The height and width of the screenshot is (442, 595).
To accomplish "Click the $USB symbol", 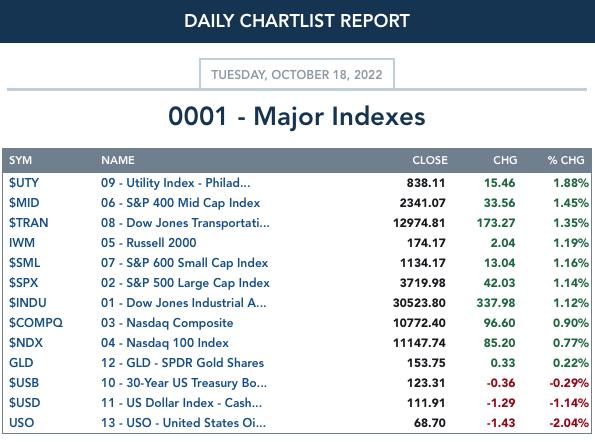I will click(x=24, y=383).
